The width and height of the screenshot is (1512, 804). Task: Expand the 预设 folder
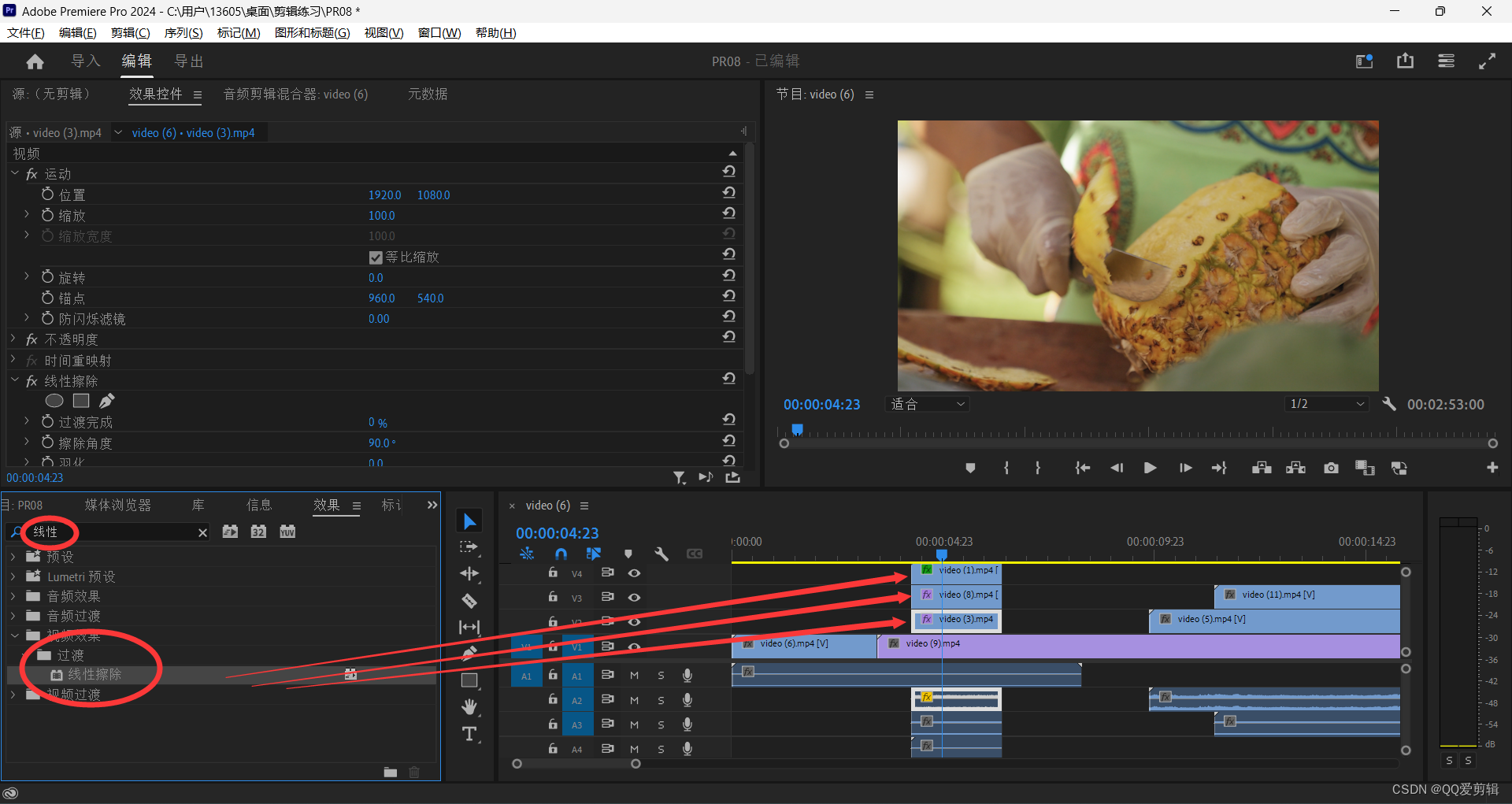[x=13, y=556]
